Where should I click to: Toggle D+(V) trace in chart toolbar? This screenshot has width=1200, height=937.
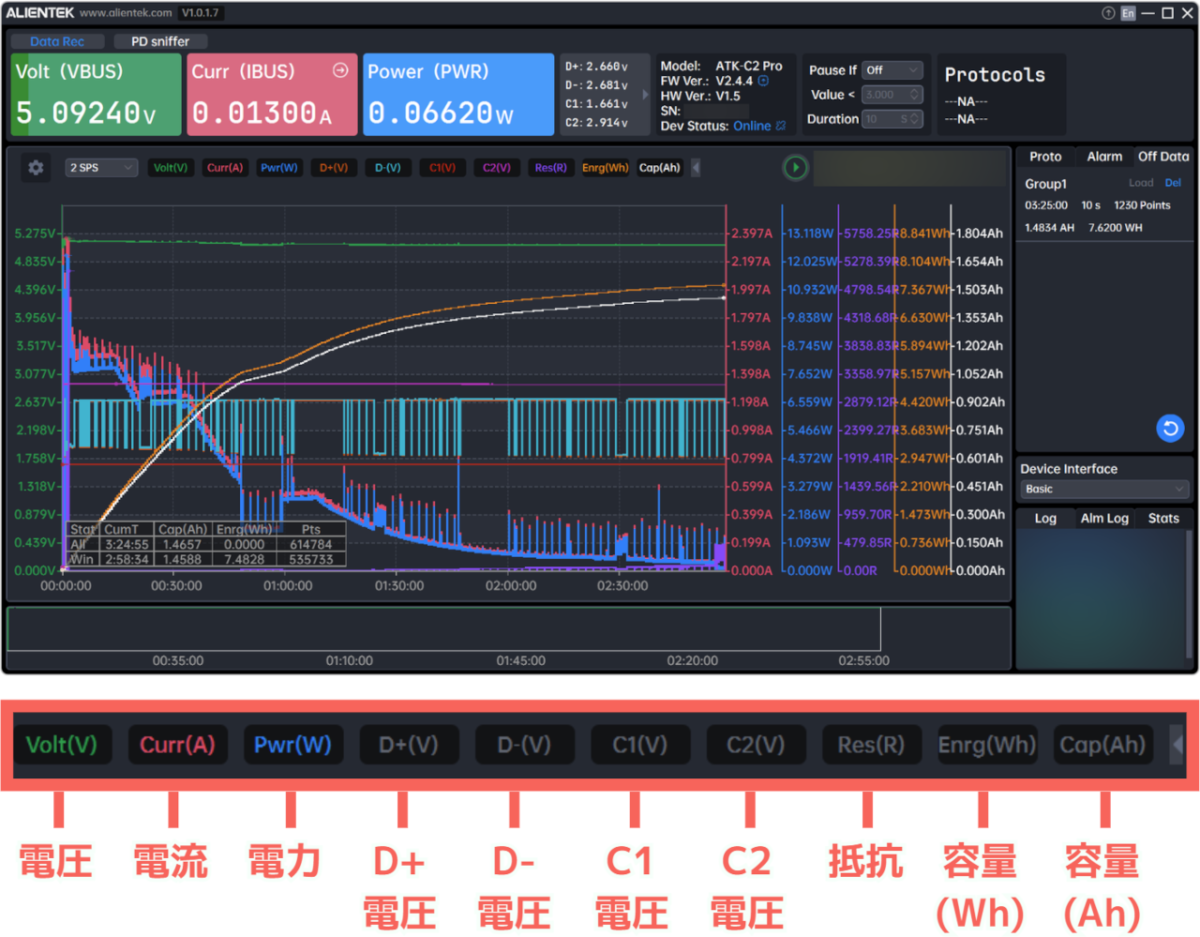coord(334,168)
